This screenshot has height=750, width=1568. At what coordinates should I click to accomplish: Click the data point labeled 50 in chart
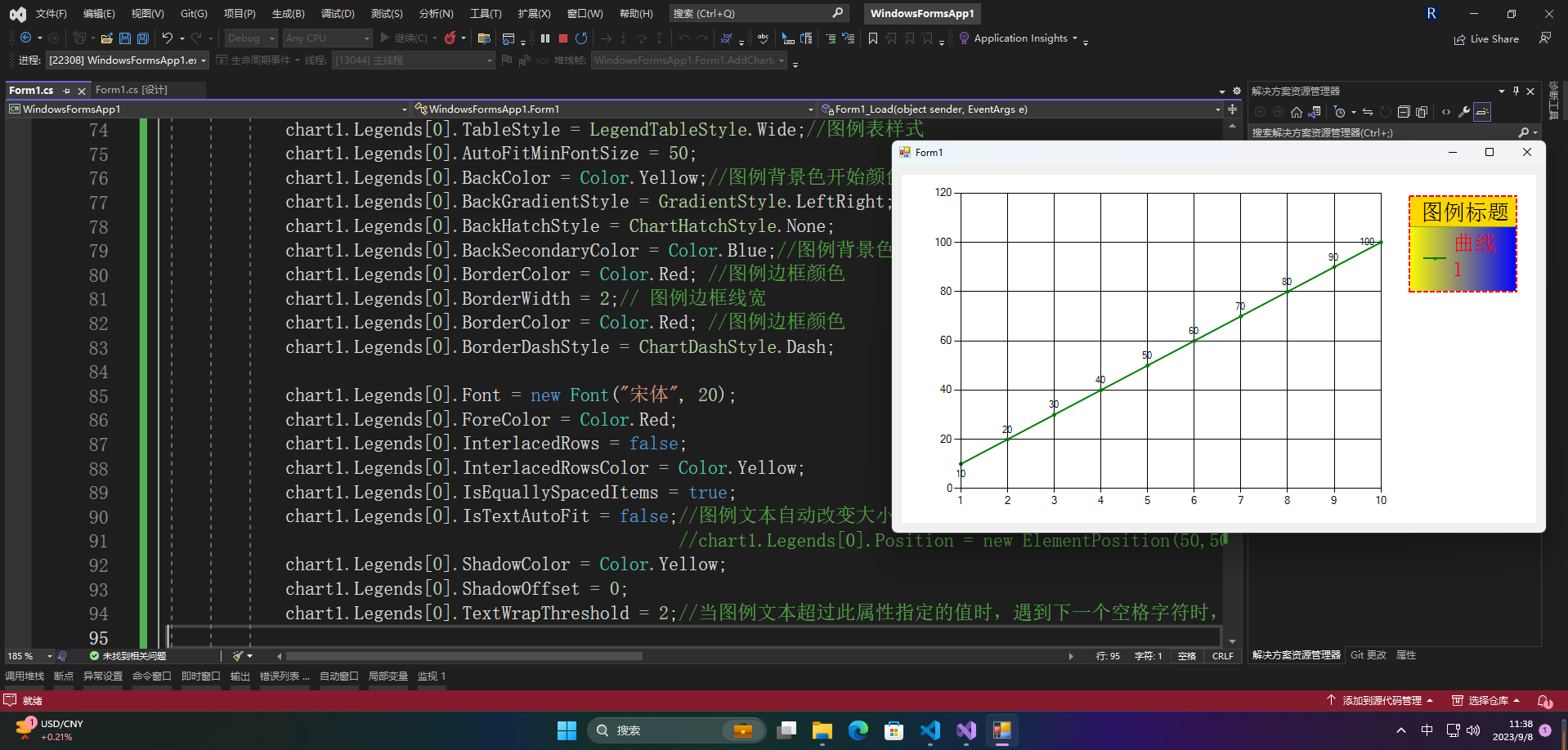1147,364
